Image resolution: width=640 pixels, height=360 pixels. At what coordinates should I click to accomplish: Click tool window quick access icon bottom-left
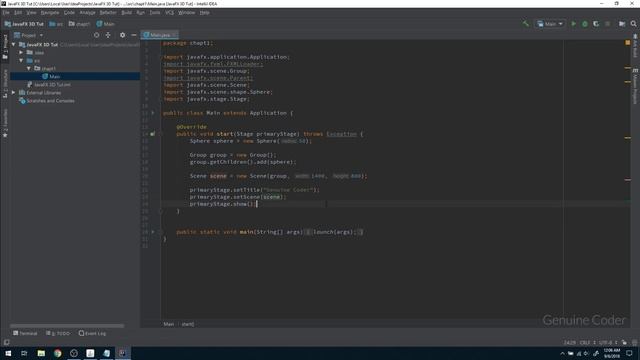6,342
